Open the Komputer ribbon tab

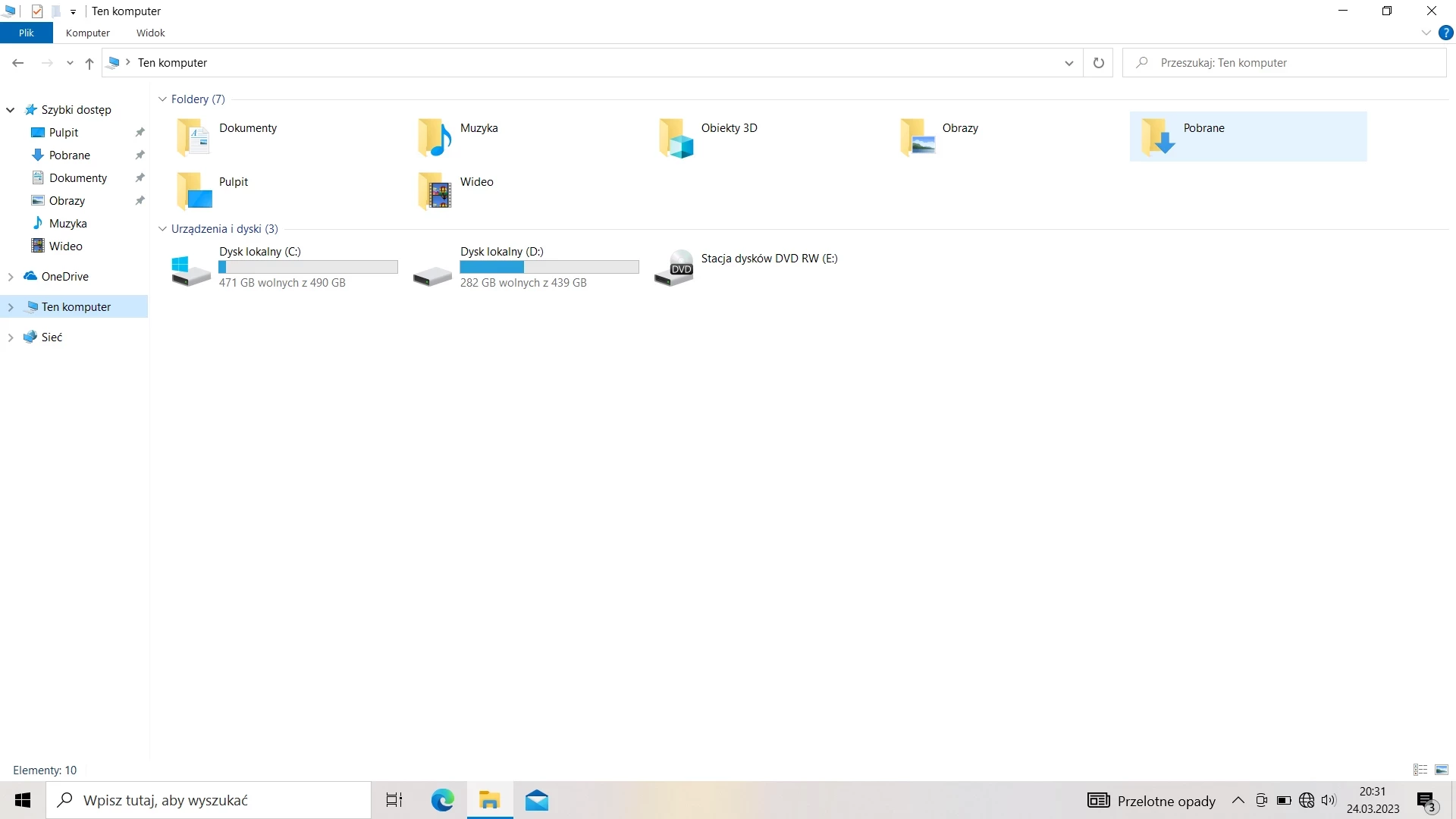[x=88, y=33]
